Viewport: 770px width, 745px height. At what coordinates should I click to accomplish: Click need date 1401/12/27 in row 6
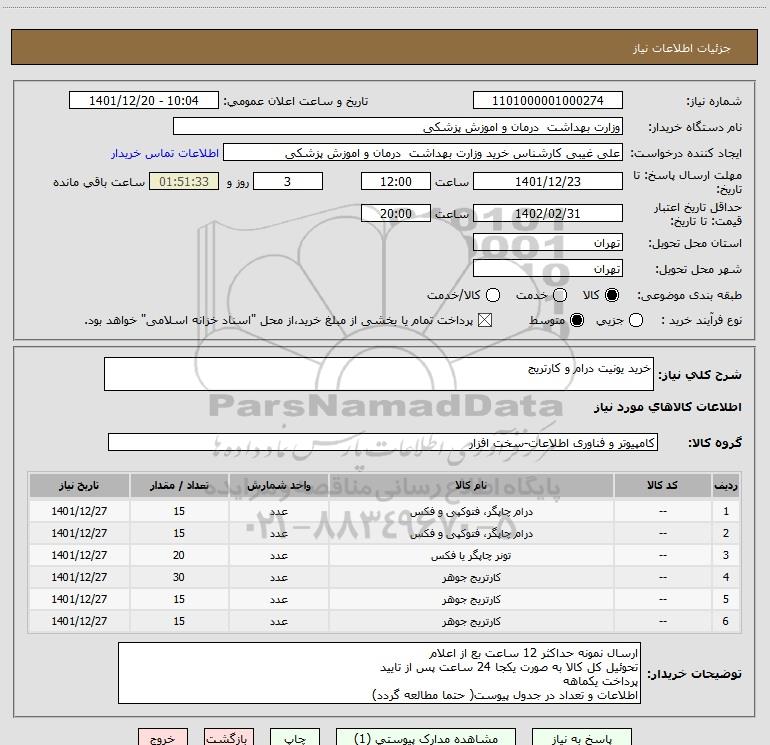click(79, 622)
